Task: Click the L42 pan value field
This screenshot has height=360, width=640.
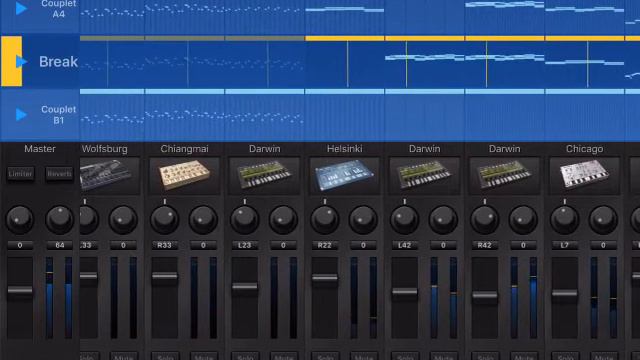Action: click(x=405, y=245)
